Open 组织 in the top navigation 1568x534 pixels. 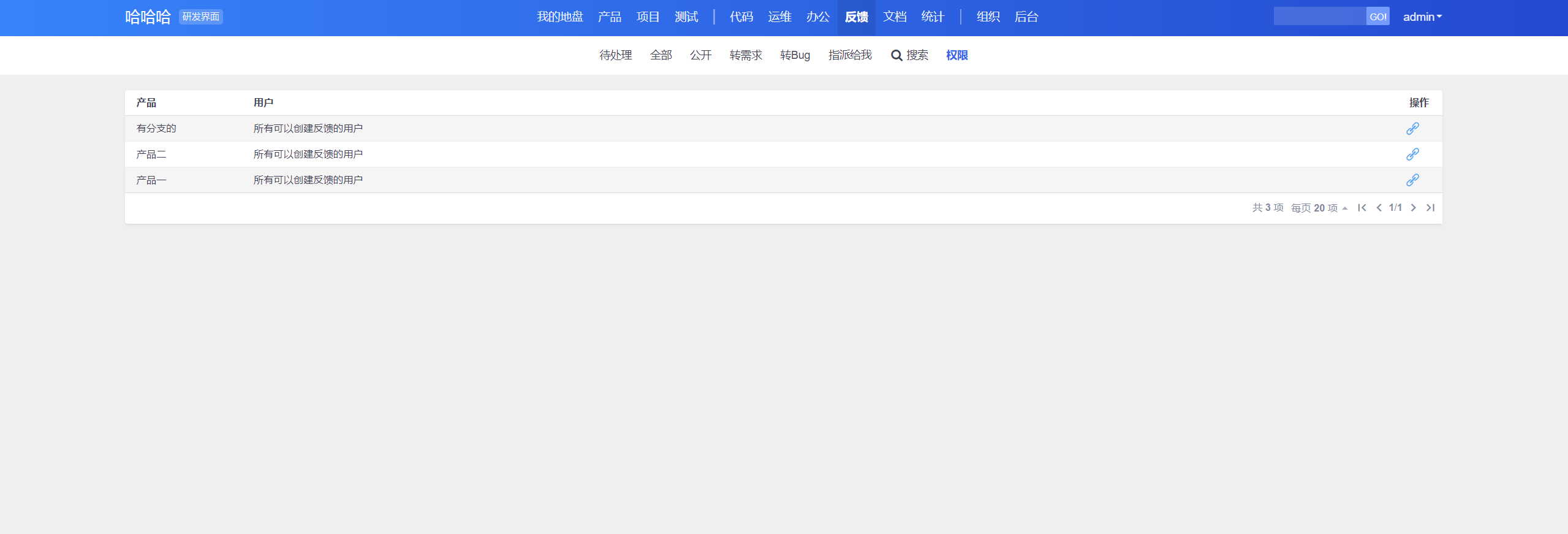click(x=988, y=17)
